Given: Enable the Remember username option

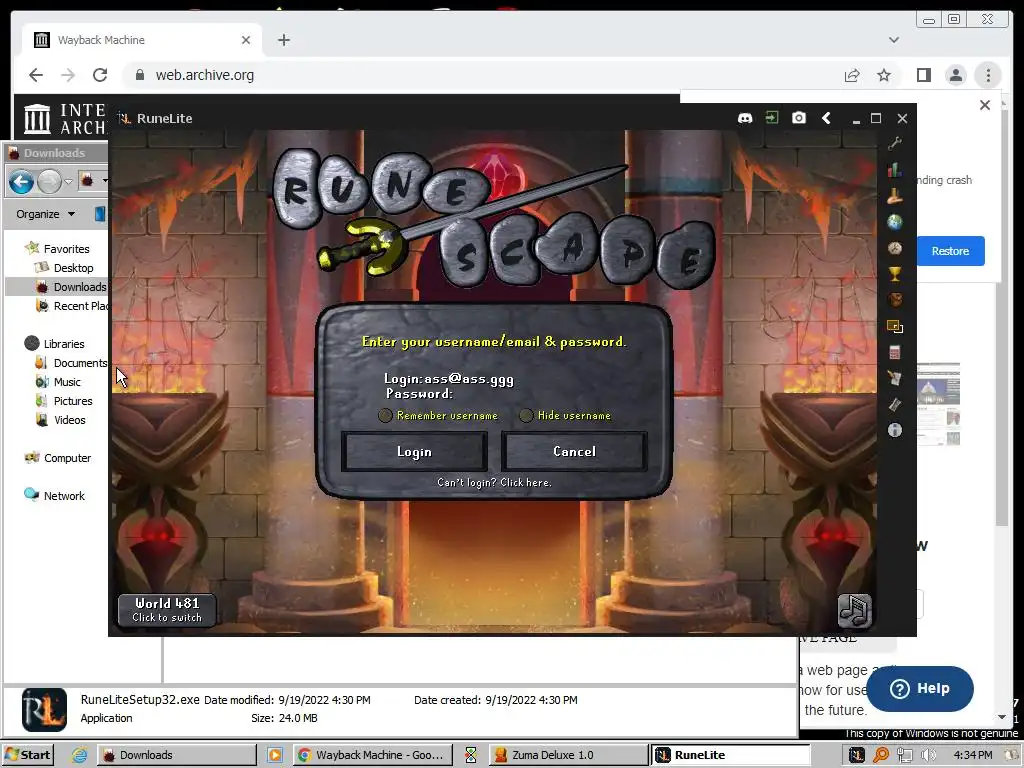Looking at the screenshot, I should pos(385,415).
